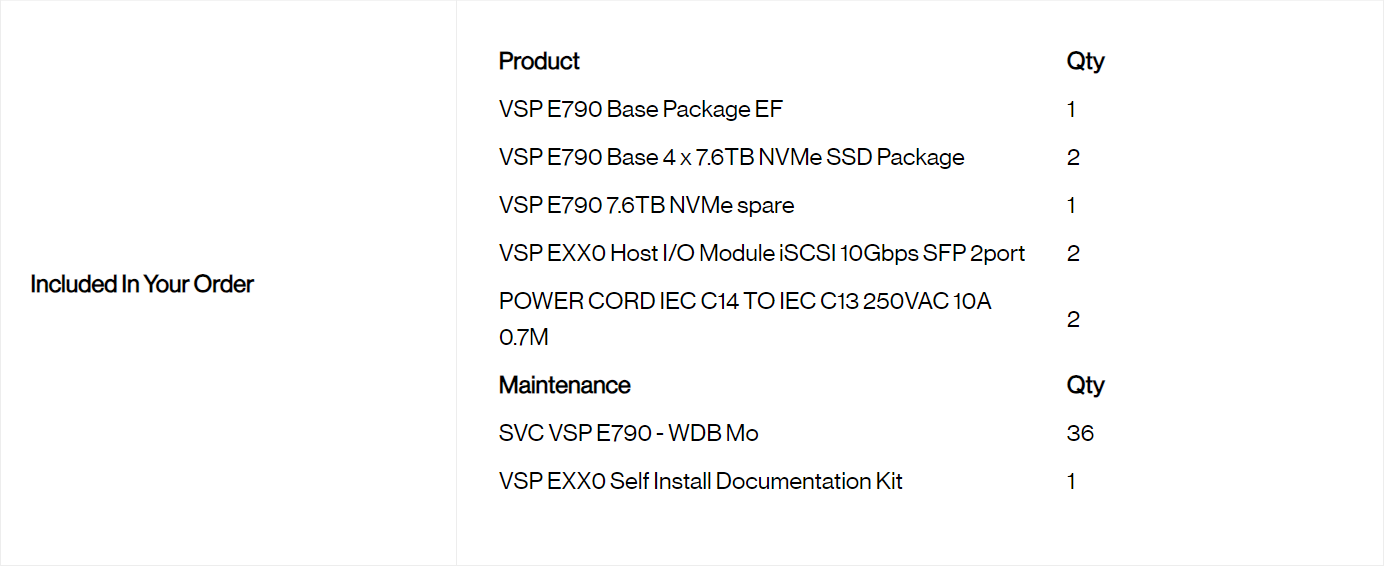Click the Qty header beside Maintenance
Screen dimensions: 1386x568
pyautogui.click(x=1085, y=385)
